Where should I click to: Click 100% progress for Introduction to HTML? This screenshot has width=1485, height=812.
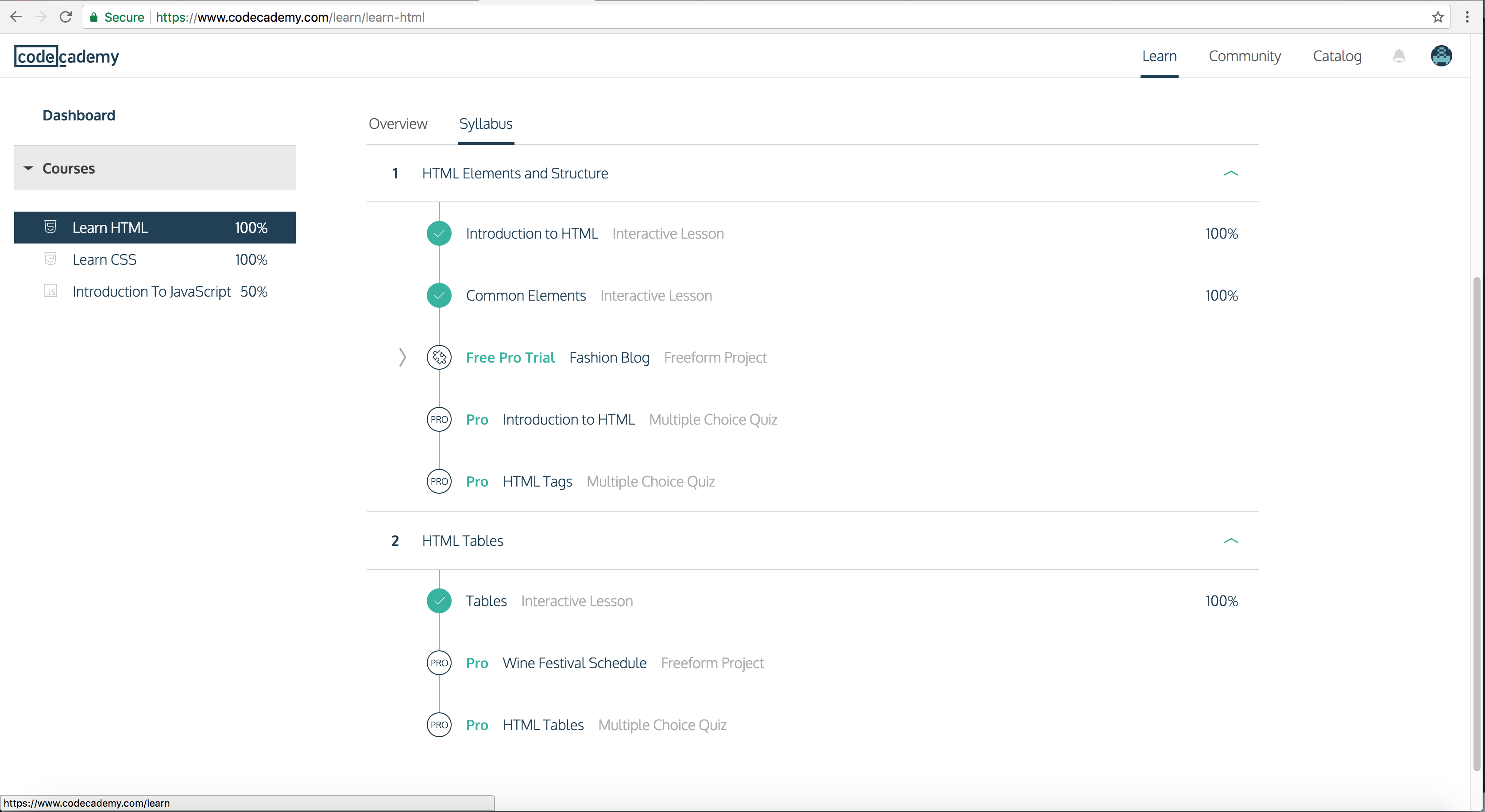[1221, 233]
